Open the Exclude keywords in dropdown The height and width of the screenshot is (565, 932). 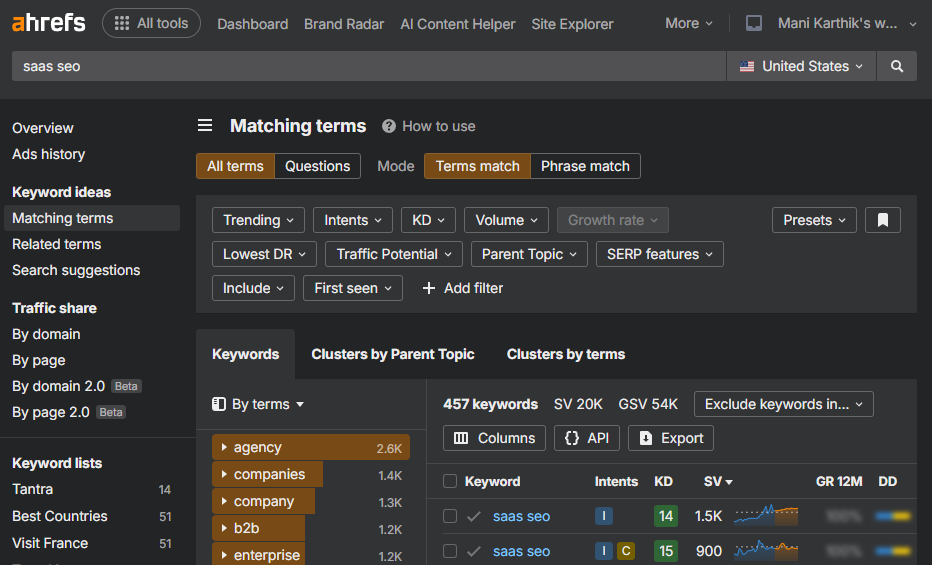coord(783,404)
